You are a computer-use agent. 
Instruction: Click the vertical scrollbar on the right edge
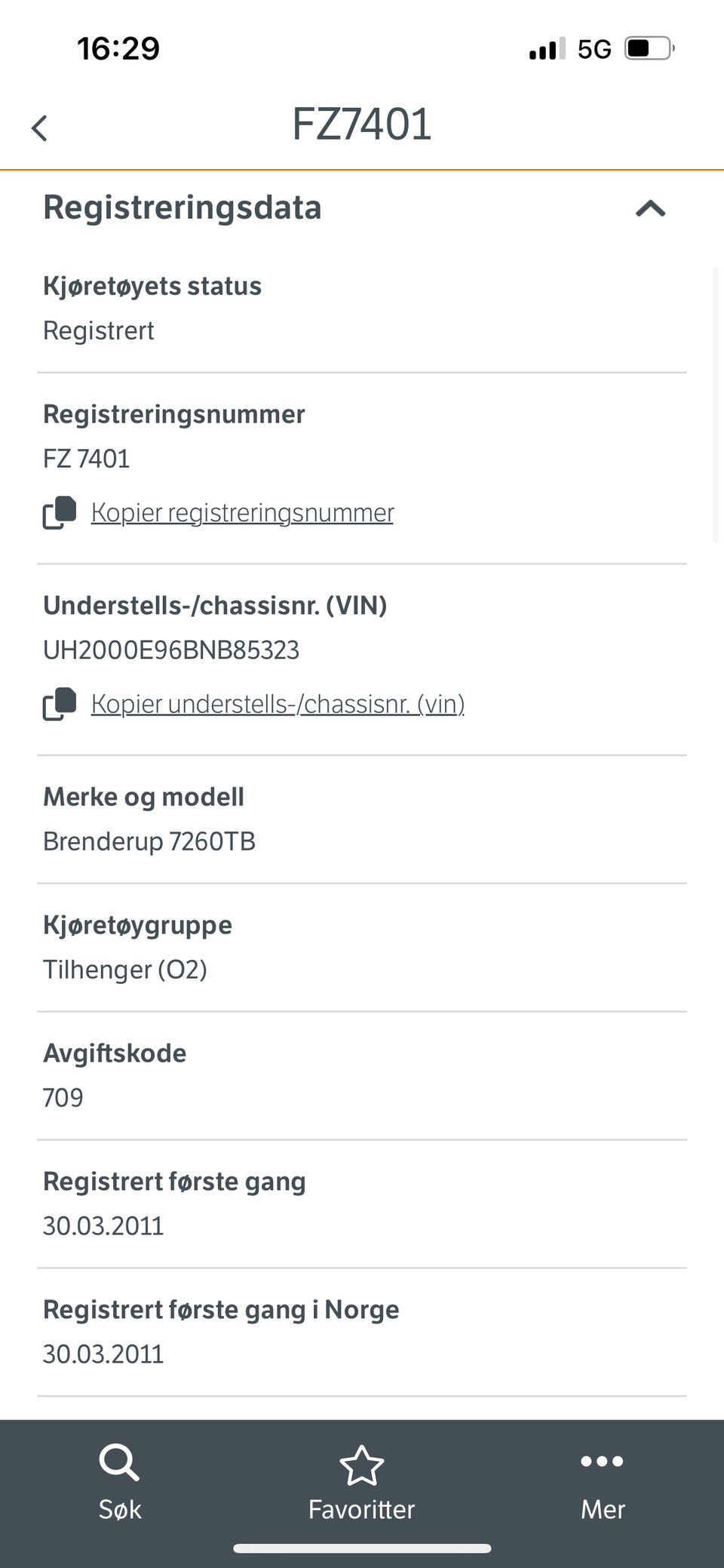[716, 404]
